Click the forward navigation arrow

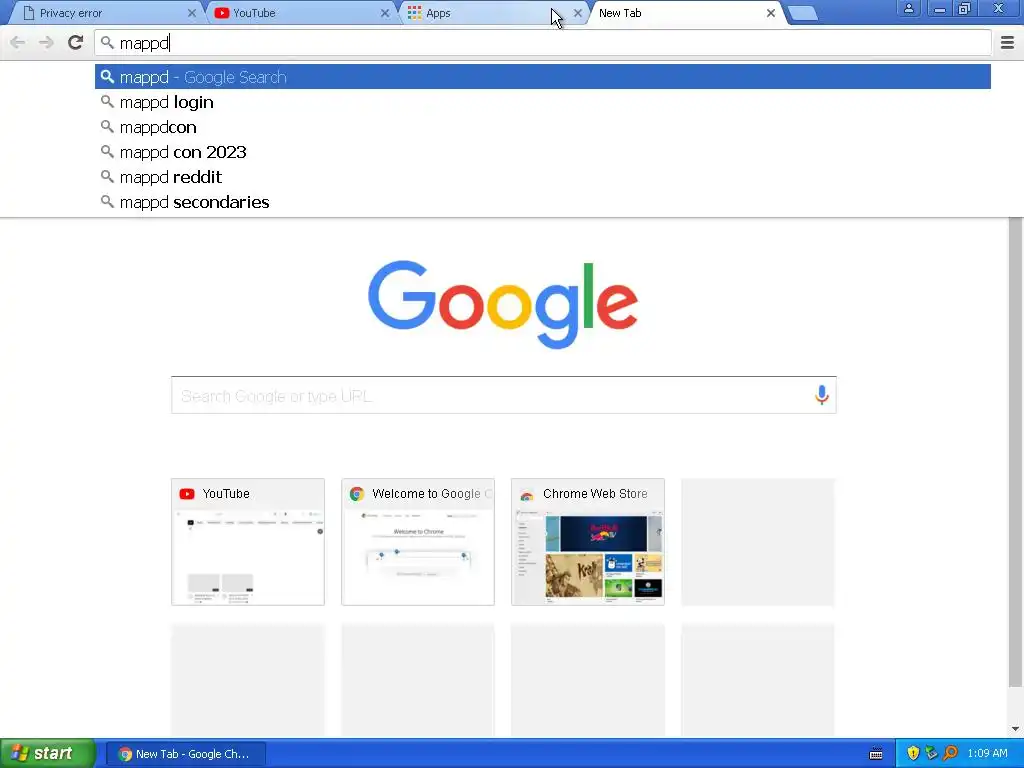(x=46, y=42)
